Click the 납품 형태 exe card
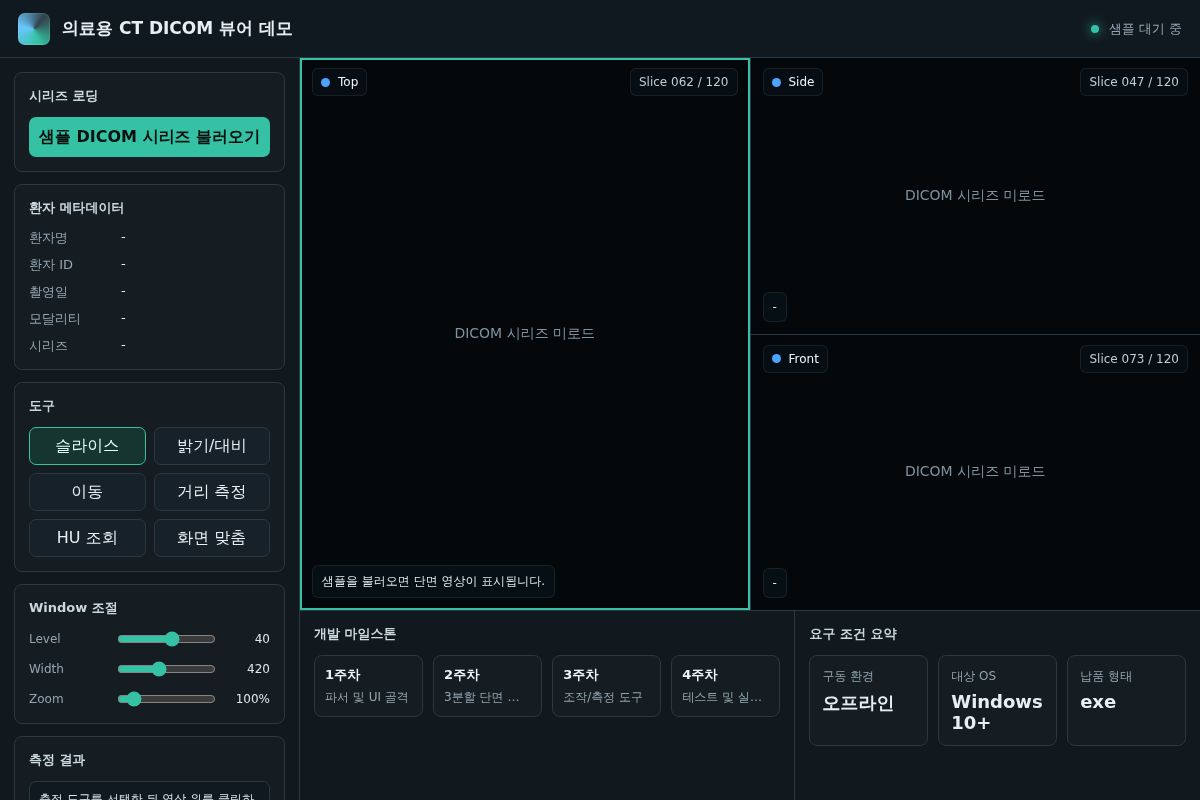This screenshot has width=1200, height=800. click(x=1126, y=700)
